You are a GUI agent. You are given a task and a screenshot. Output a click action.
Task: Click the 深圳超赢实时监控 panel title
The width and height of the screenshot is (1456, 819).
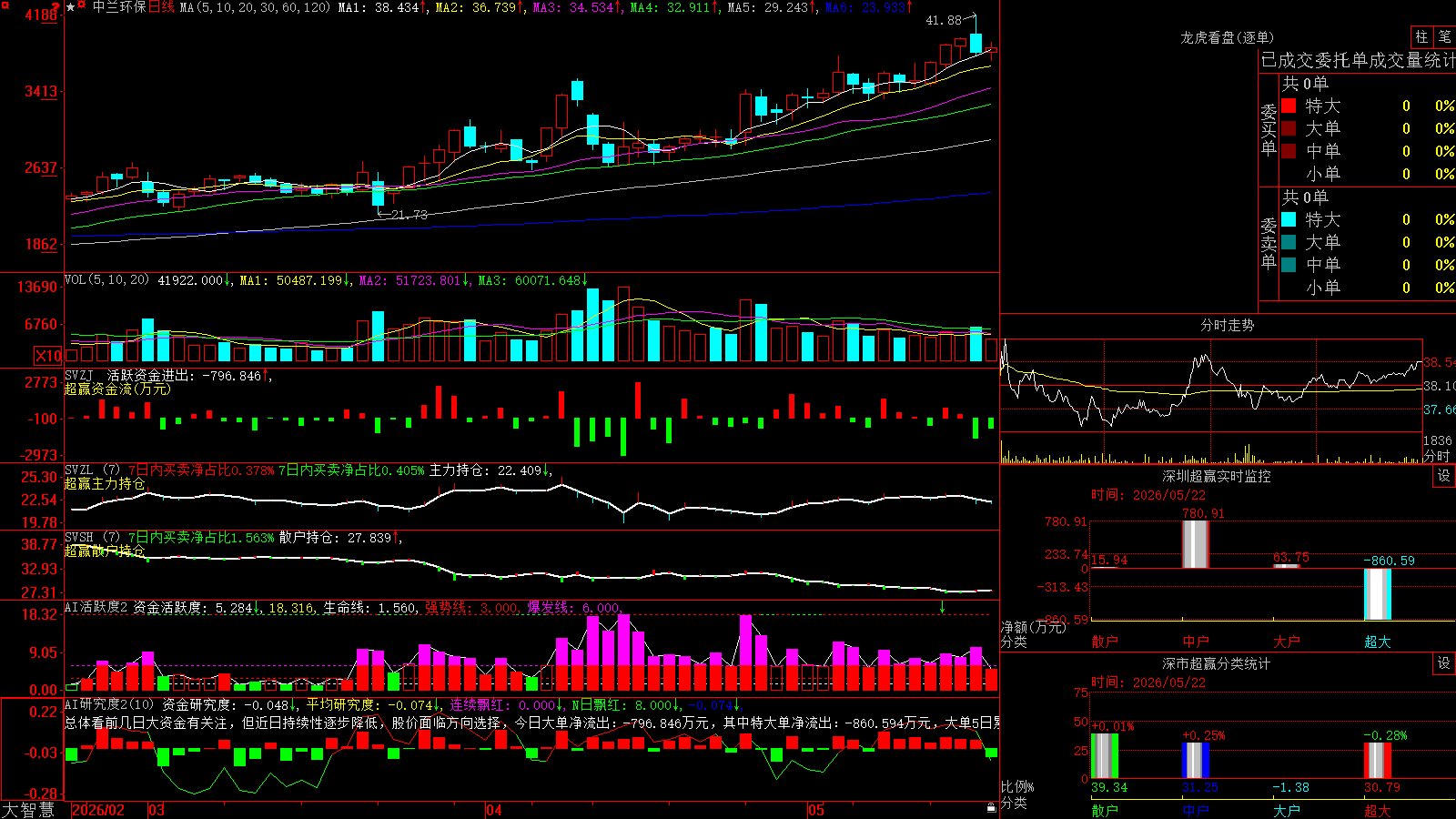click(x=1217, y=476)
